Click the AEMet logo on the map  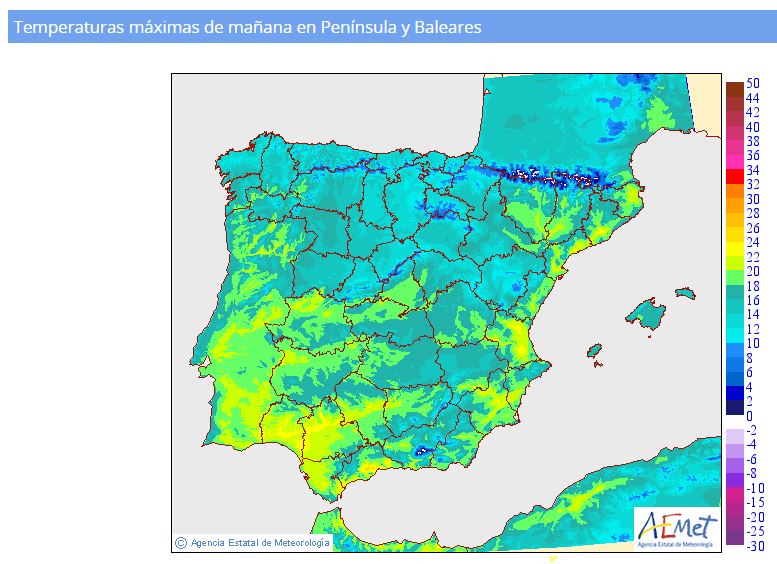[x=676, y=526]
